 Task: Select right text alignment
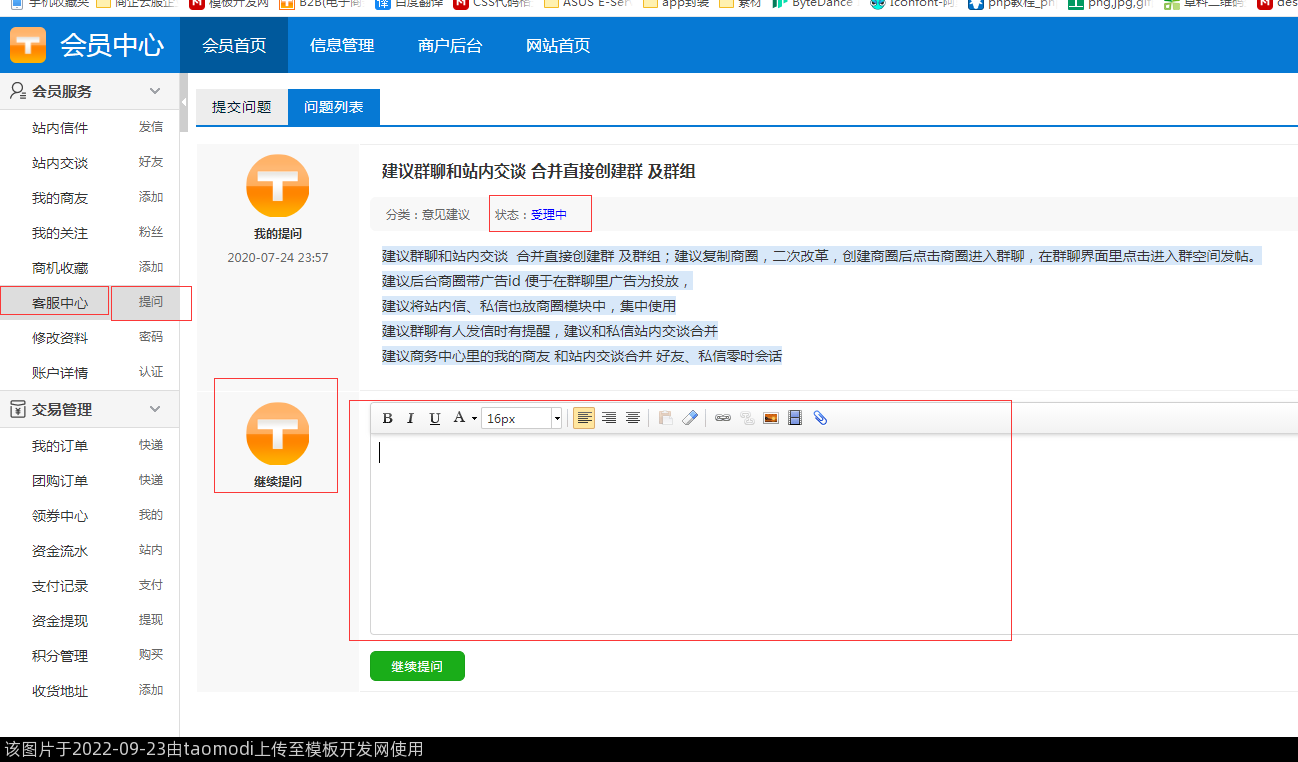click(608, 418)
